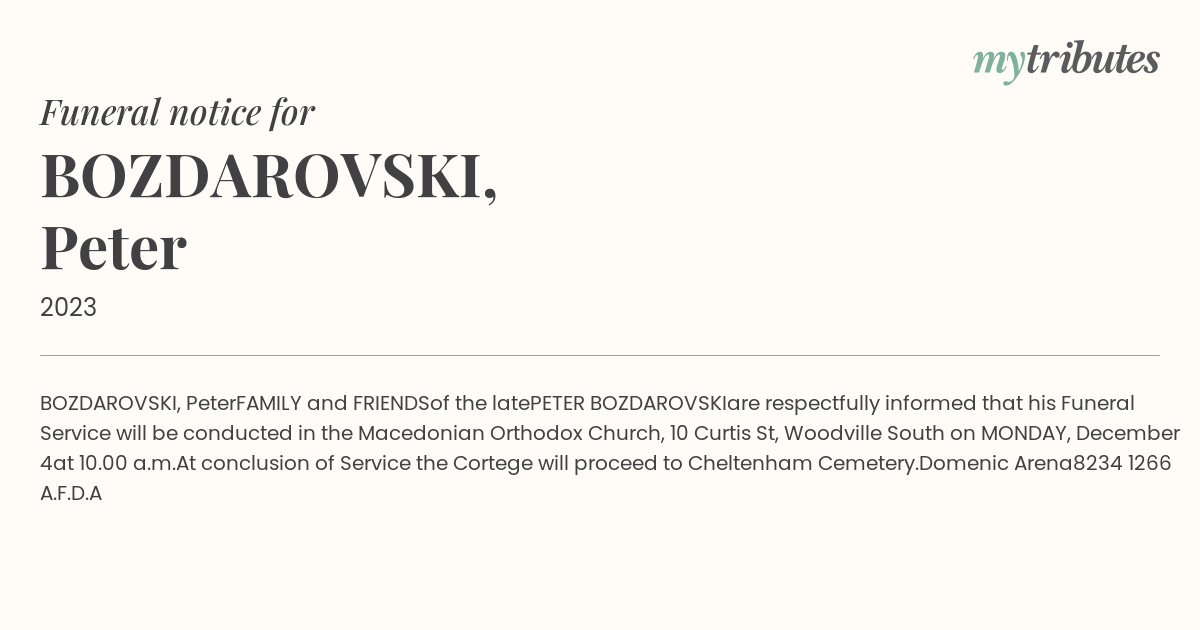Click the horizontal divider line
The width and height of the screenshot is (1200, 630).
pyautogui.click(x=600, y=355)
